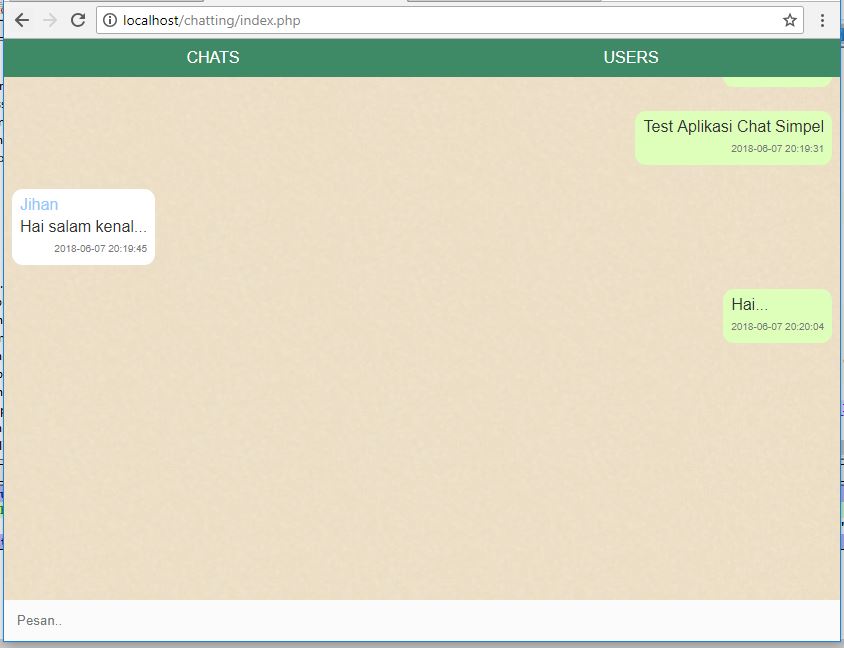
Task: Click the 20:19:45 timestamp under Jihan's message
Action: pyautogui.click(x=100, y=249)
